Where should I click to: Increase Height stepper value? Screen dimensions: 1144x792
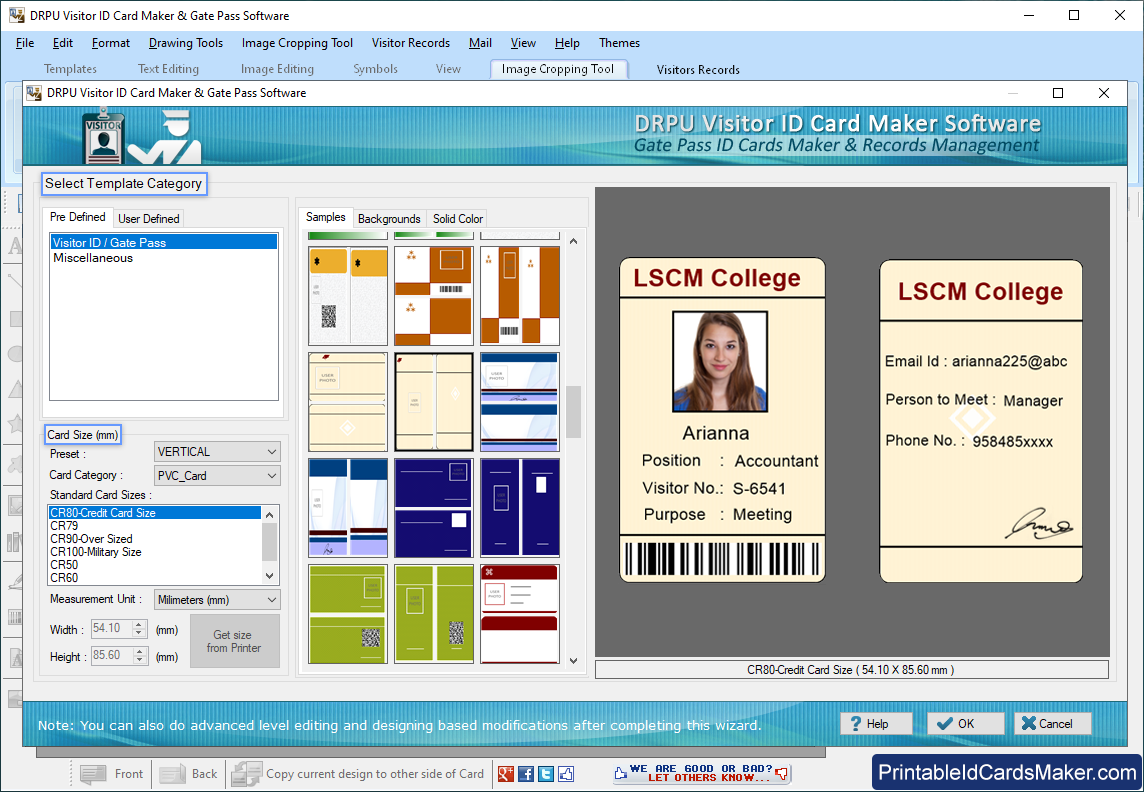pyautogui.click(x=140, y=651)
